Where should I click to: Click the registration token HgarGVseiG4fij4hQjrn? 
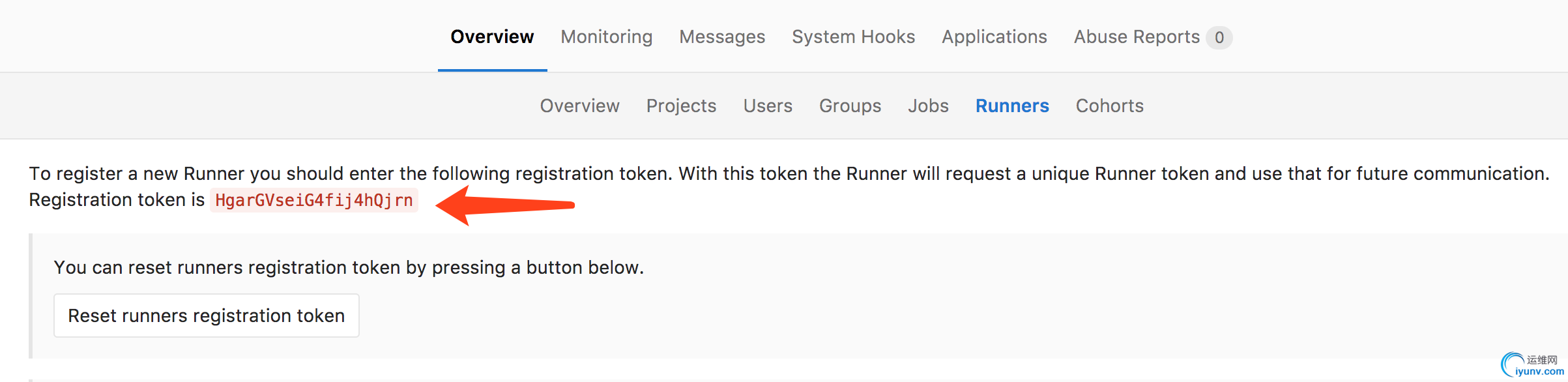pos(313,200)
